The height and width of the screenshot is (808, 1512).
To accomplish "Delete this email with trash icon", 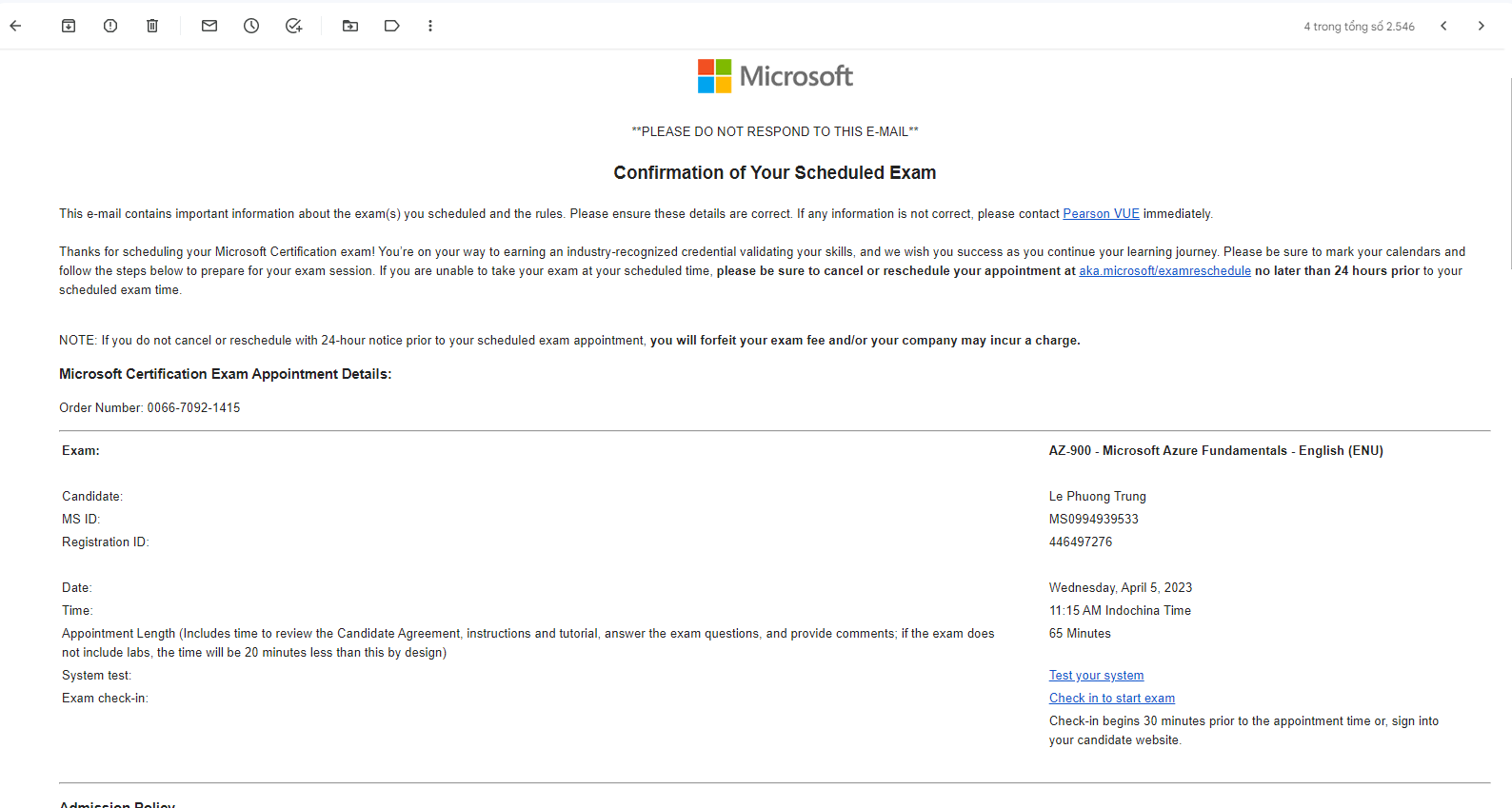I will click(x=152, y=26).
